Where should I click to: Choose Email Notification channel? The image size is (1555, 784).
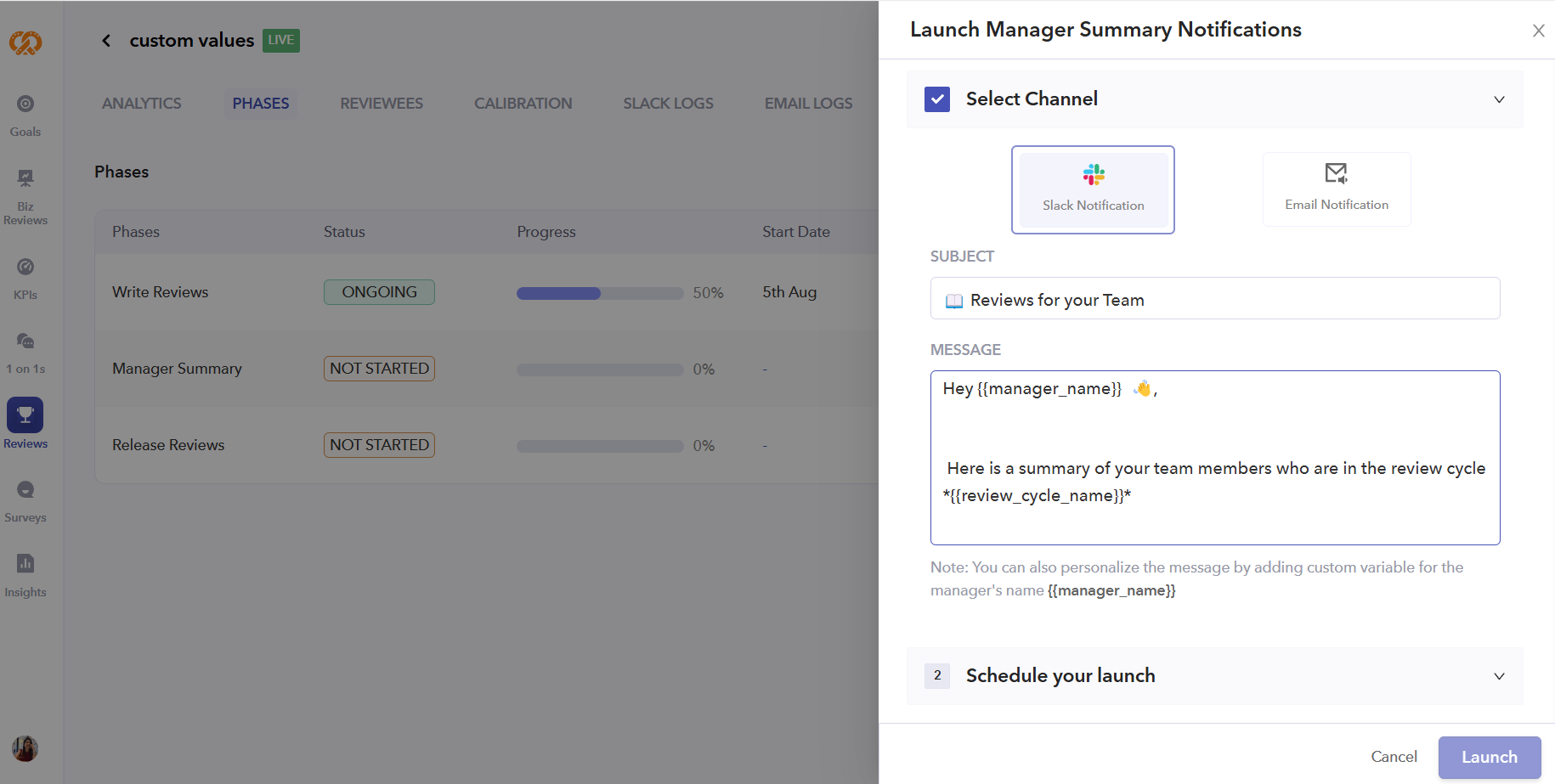(1336, 189)
